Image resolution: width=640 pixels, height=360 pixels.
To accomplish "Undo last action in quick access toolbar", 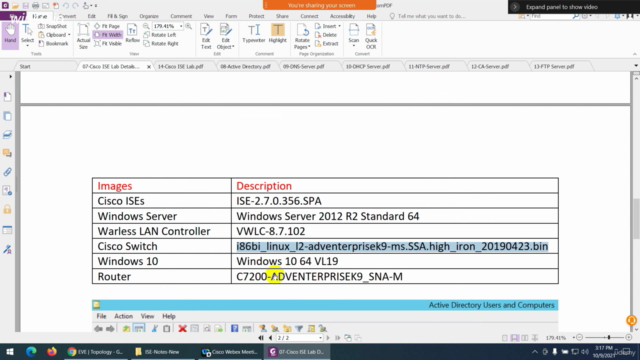I will pyautogui.click(x=66, y=5).
